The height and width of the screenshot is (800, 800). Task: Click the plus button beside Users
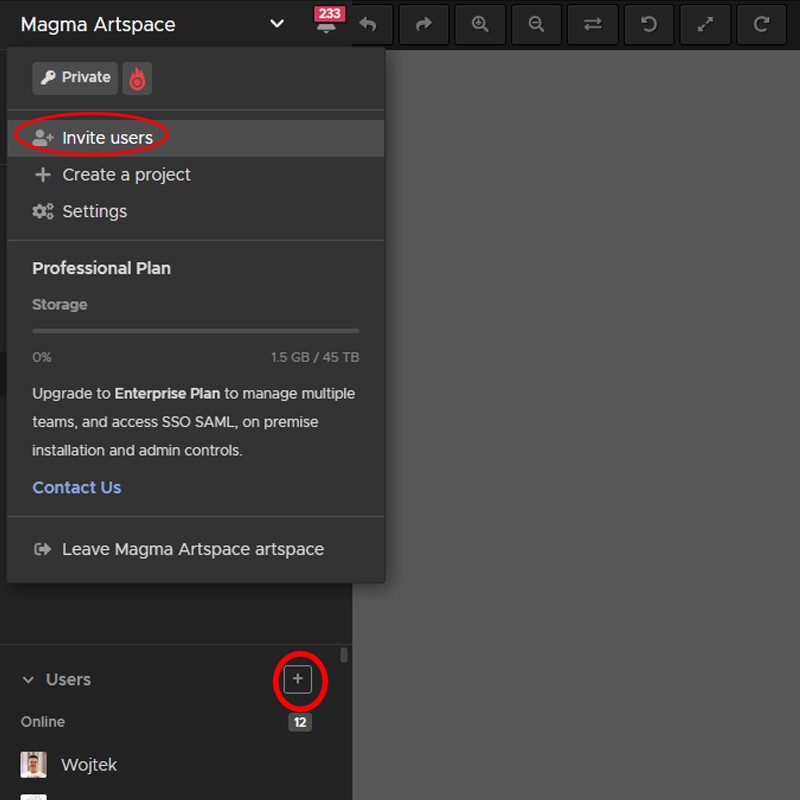(x=298, y=680)
